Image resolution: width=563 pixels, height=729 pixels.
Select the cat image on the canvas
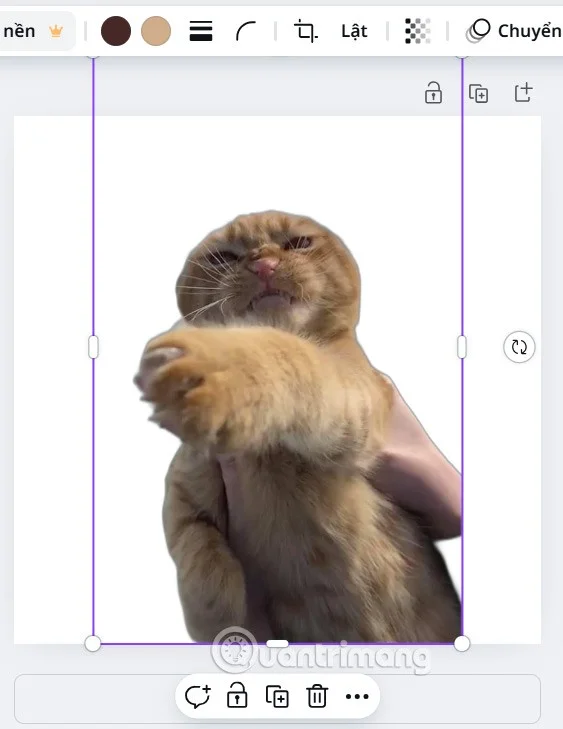[298, 428]
